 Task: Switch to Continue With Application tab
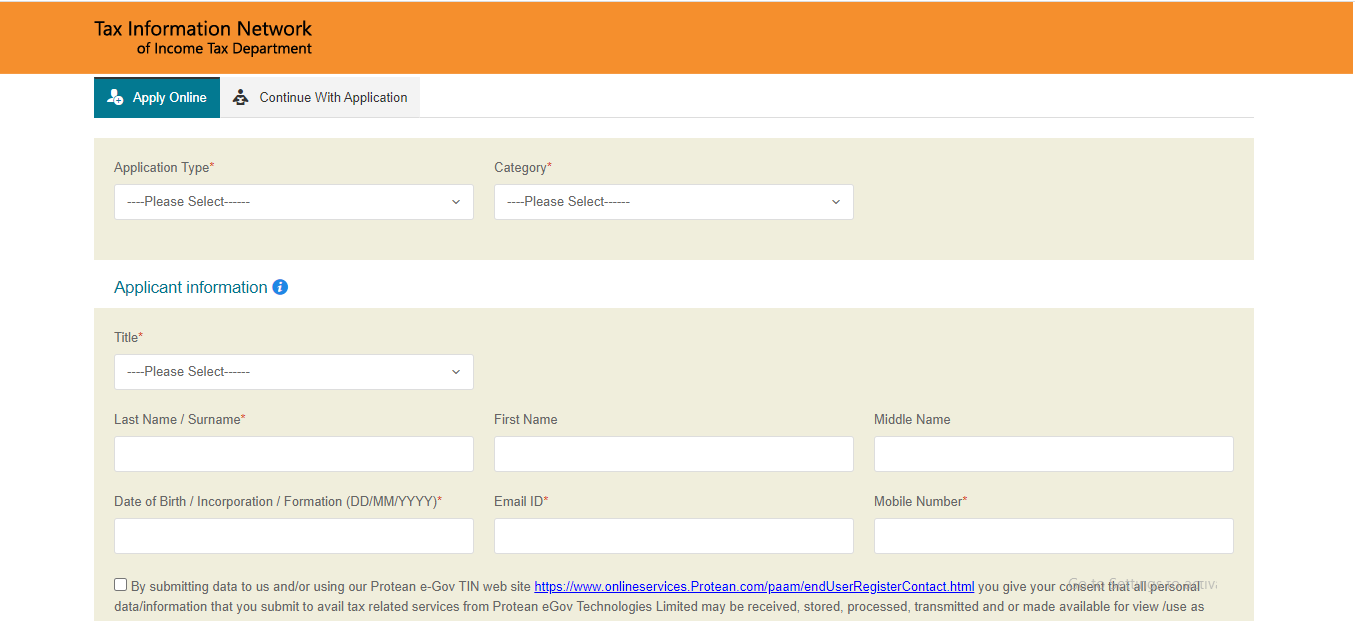pyautogui.click(x=320, y=98)
